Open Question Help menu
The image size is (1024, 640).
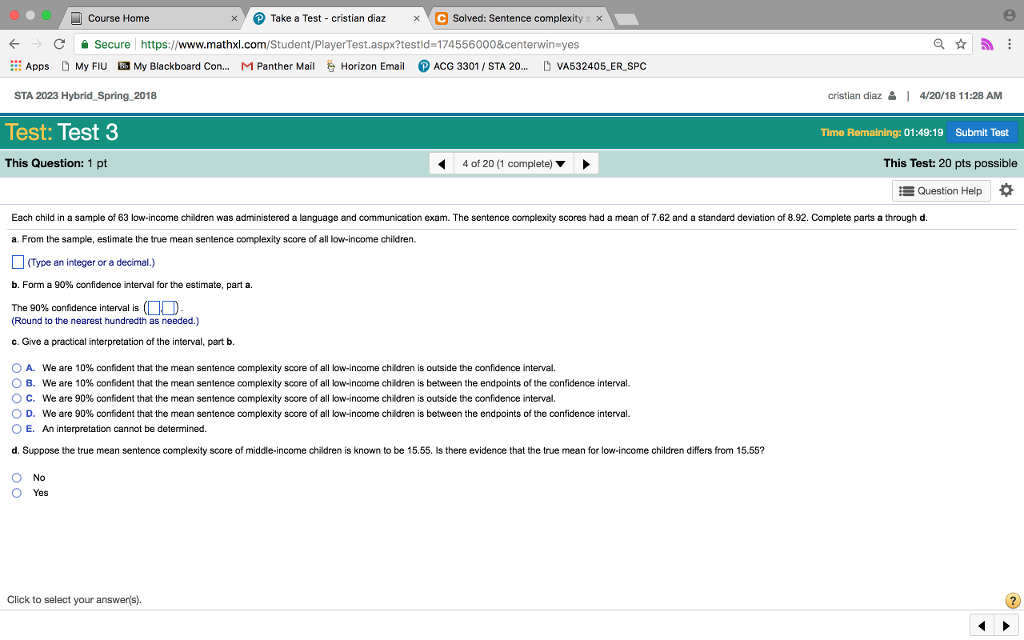pos(940,191)
